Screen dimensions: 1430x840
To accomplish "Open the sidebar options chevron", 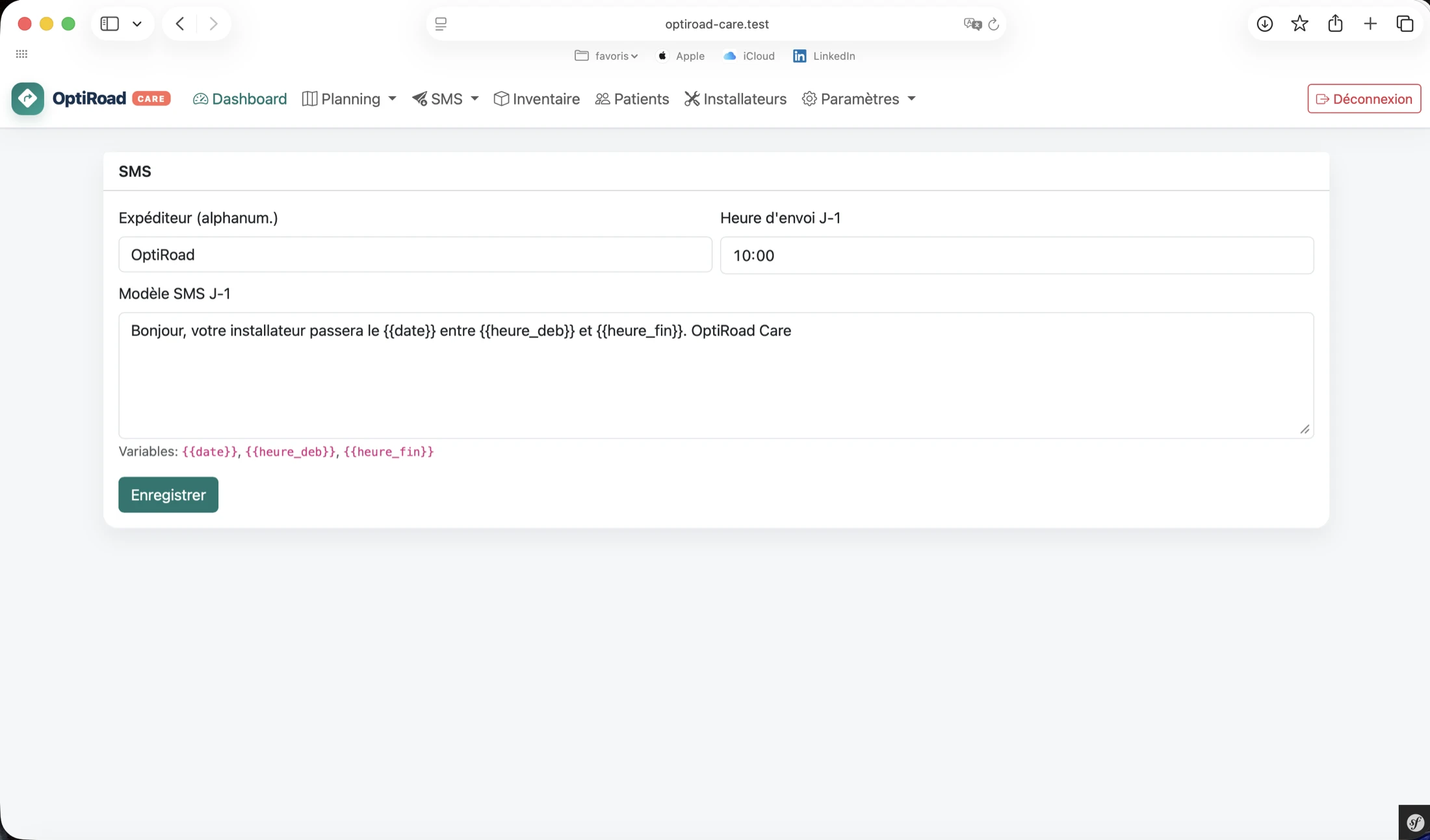I will (x=137, y=24).
